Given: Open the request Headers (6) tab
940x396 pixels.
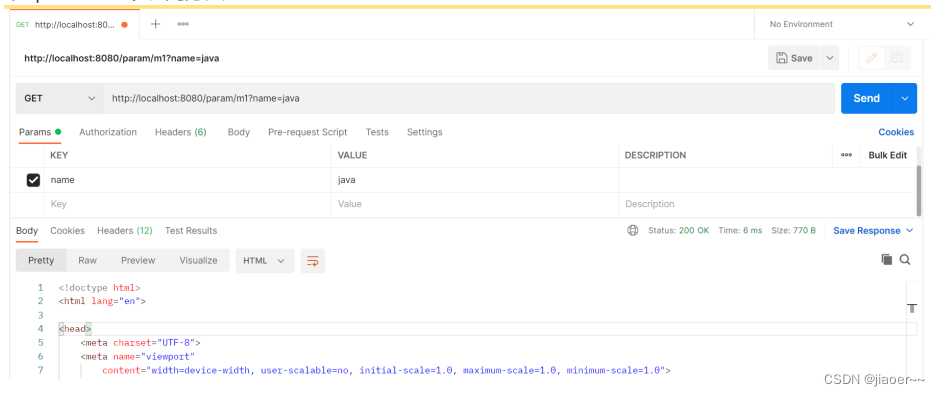Looking at the screenshot, I should (180, 132).
